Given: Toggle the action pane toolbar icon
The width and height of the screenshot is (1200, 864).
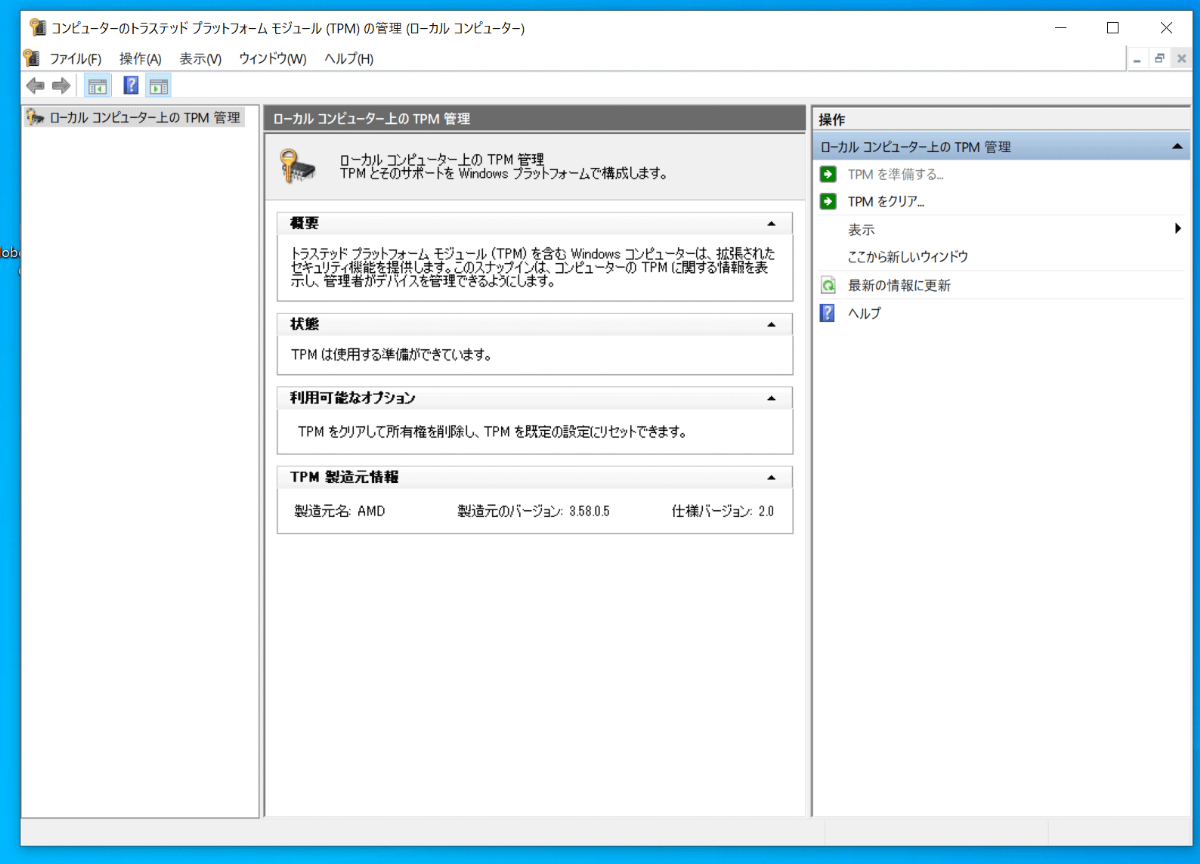Looking at the screenshot, I should pos(159,85).
